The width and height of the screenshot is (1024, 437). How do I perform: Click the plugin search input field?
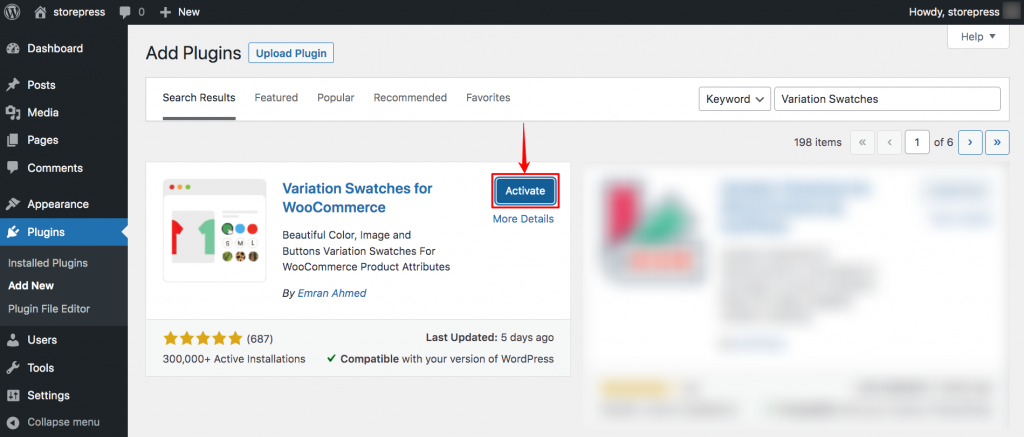[x=887, y=99]
